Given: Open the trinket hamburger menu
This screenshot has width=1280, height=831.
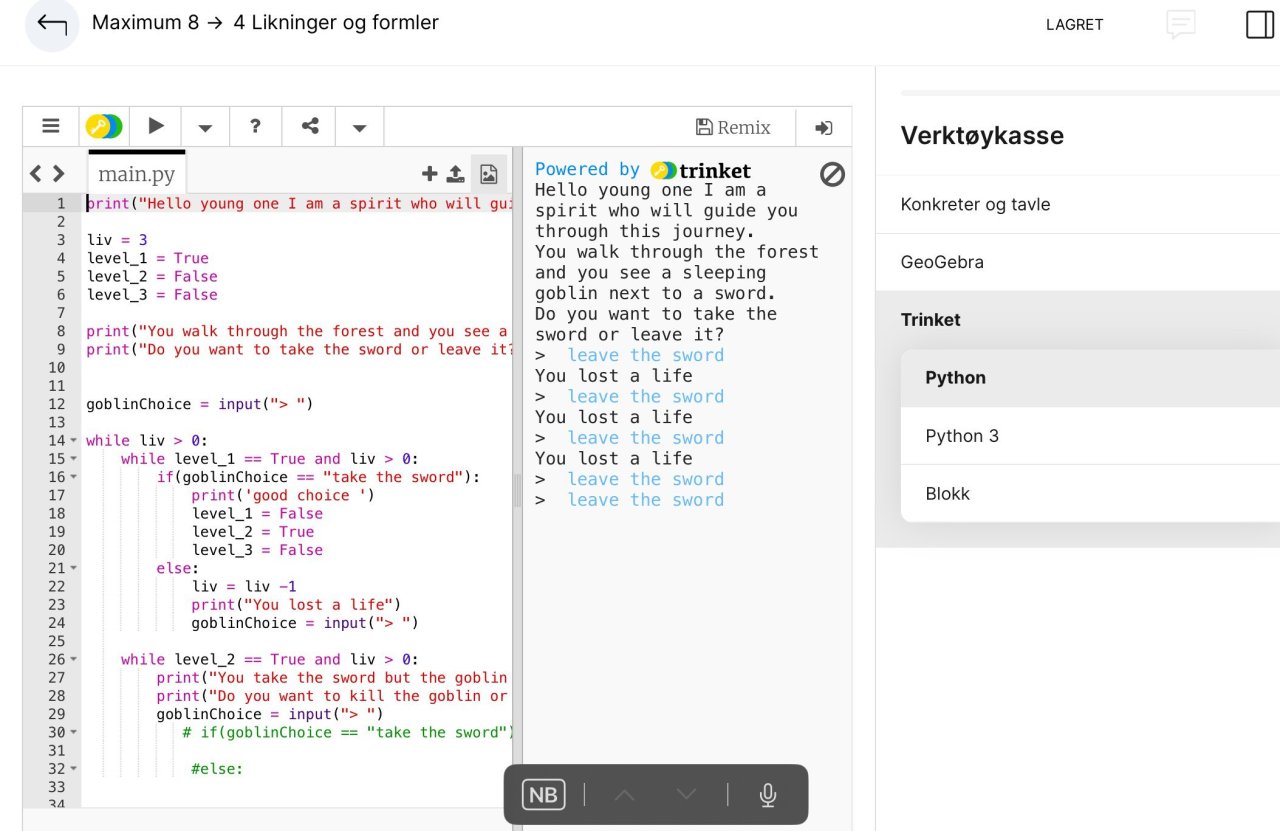Looking at the screenshot, I should pyautogui.click(x=50, y=126).
